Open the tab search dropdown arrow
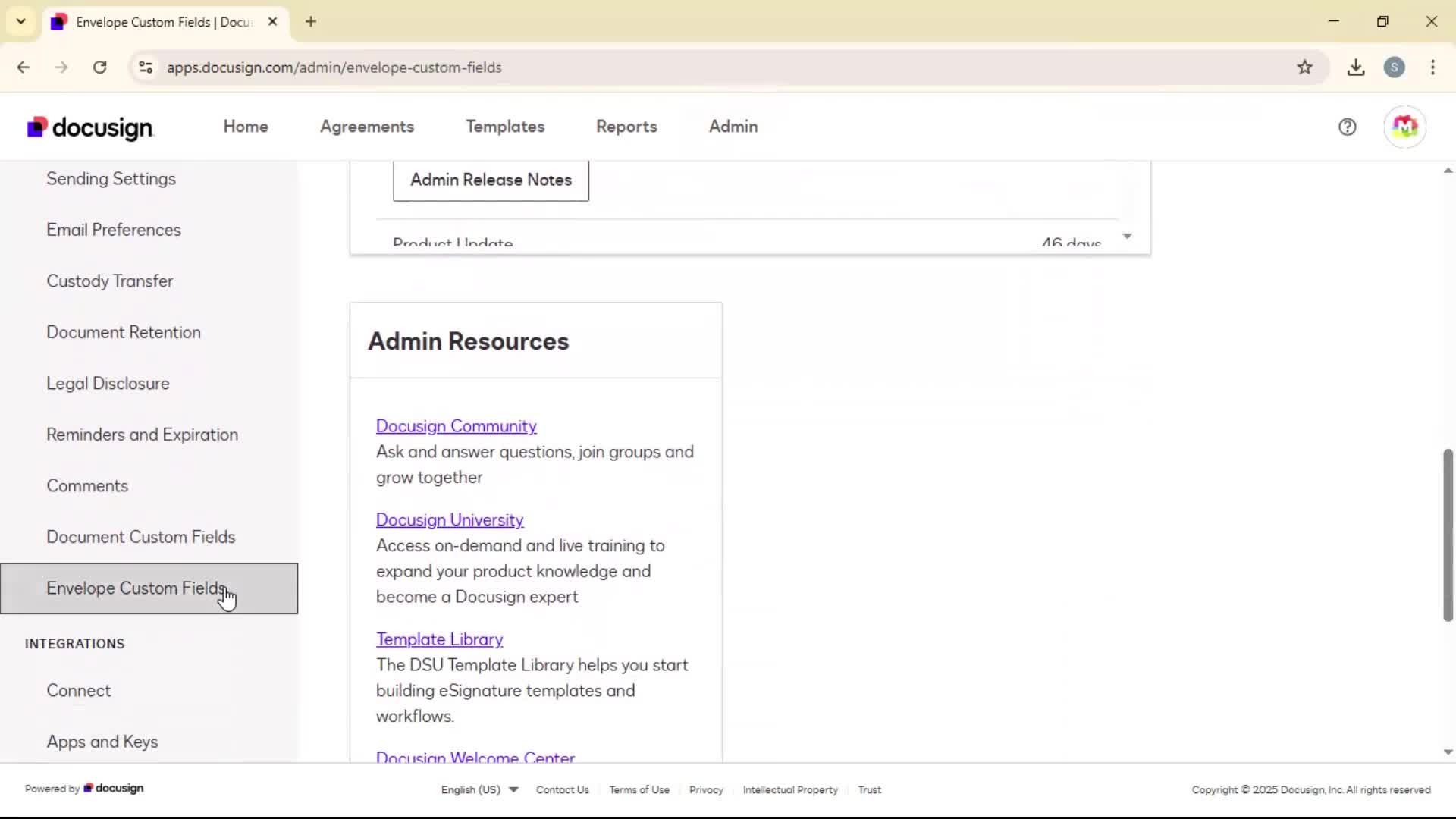This screenshot has width=1456, height=819. 21,21
